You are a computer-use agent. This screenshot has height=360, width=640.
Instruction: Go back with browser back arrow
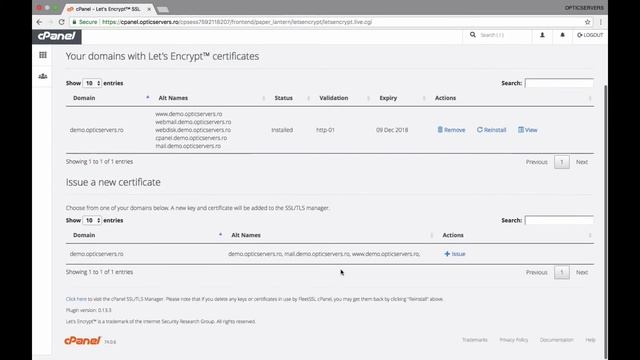coord(39,22)
